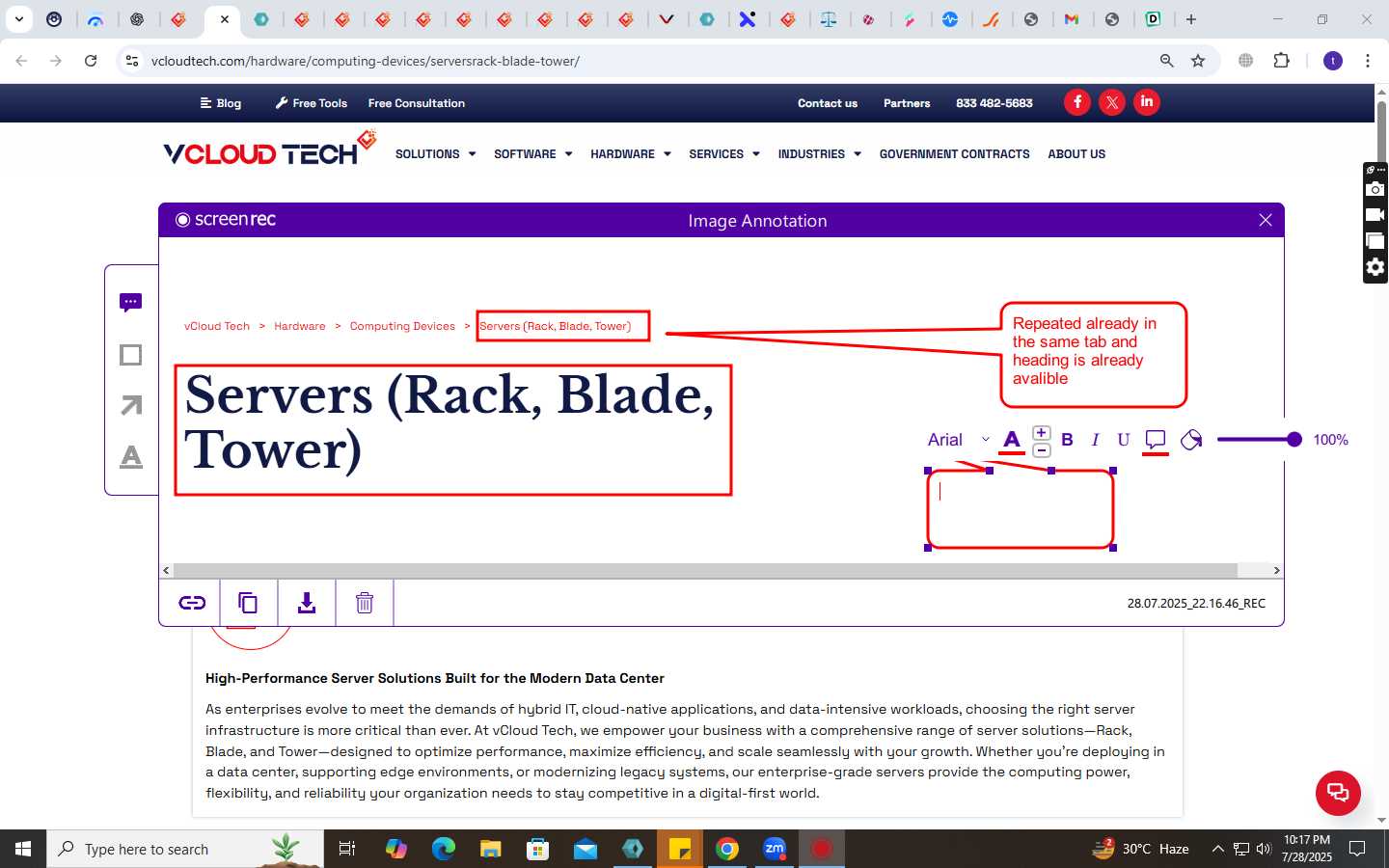Image resolution: width=1389 pixels, height=868 pixels.
Task: Show hidden system tray icons
Action: tap(1217, 849)
